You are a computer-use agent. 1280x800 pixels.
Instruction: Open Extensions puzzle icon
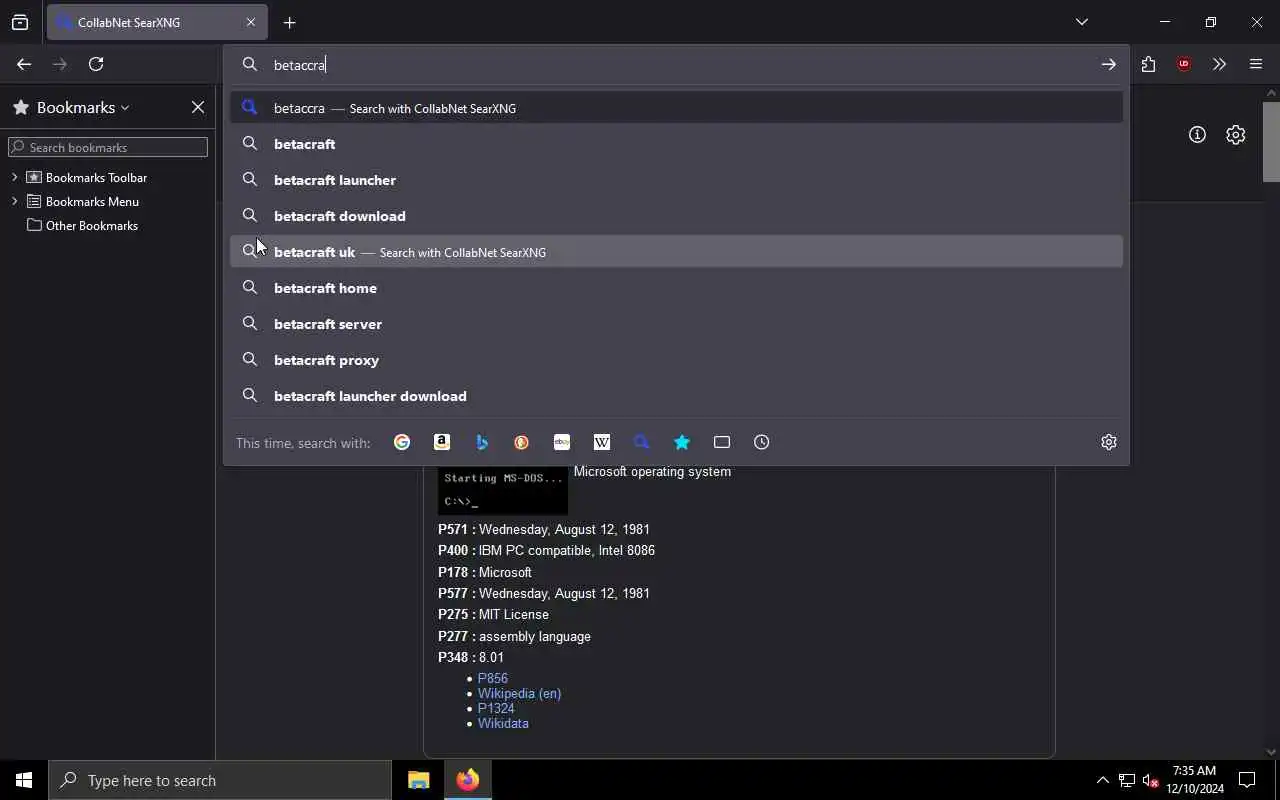tap(1148, 64)
